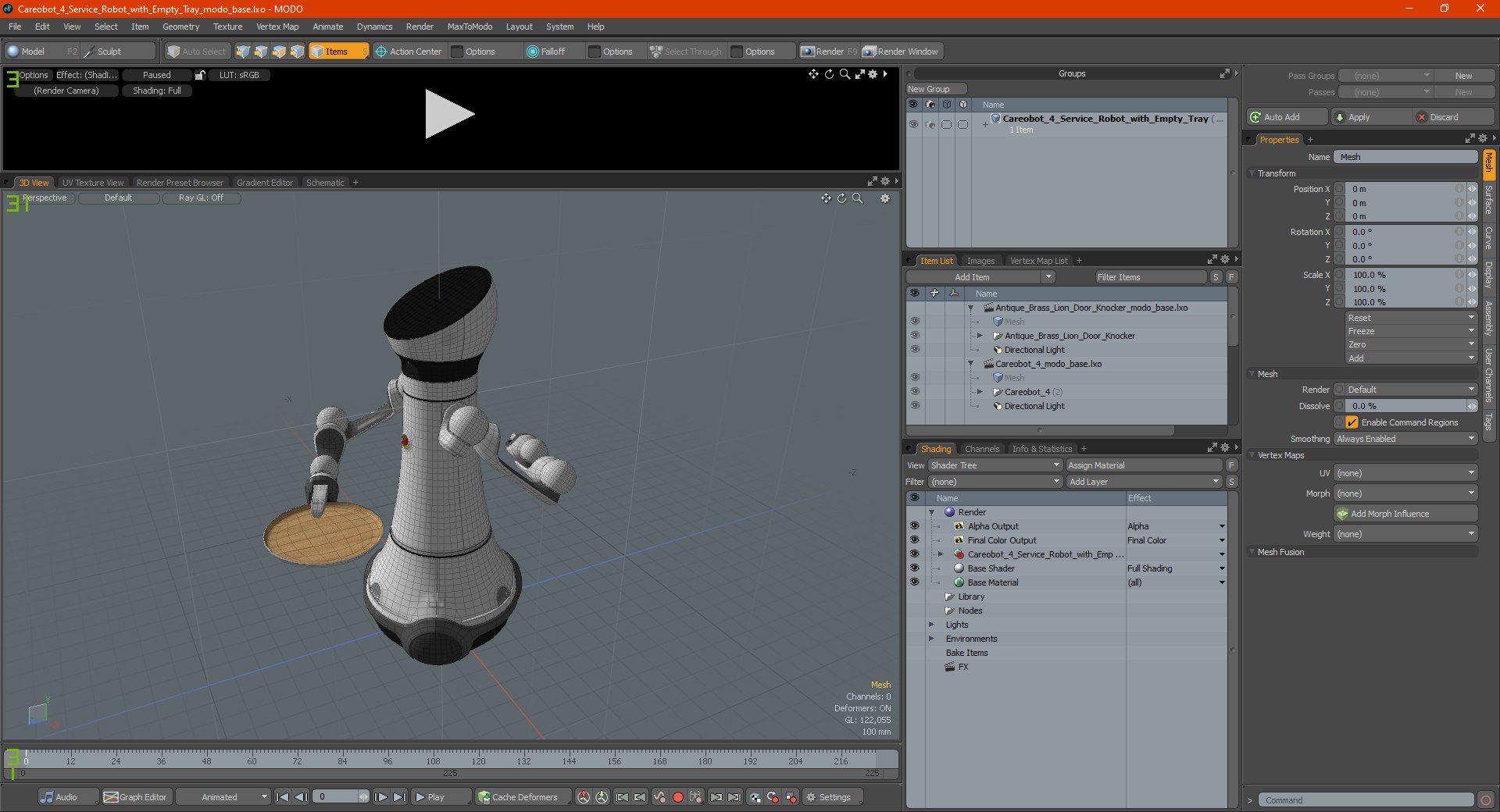
Task: Toggle visibility of Final Color Output
Action: pyautogui.click(x=914, y=540)
